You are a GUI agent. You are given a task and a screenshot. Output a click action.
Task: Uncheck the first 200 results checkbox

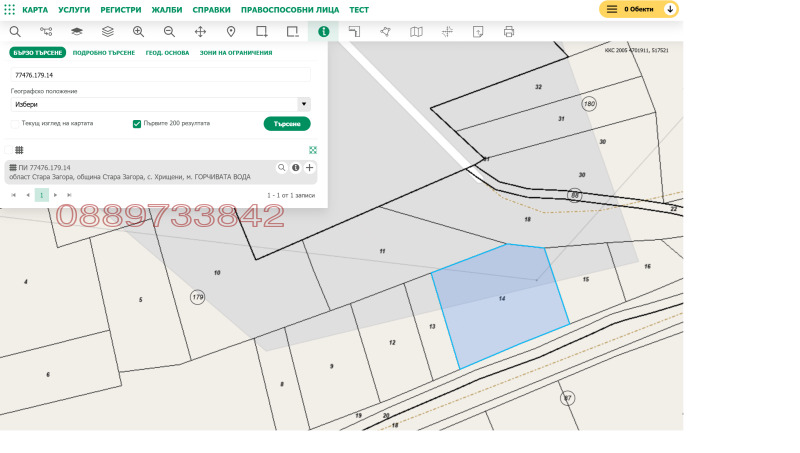[x=137, y=124]
